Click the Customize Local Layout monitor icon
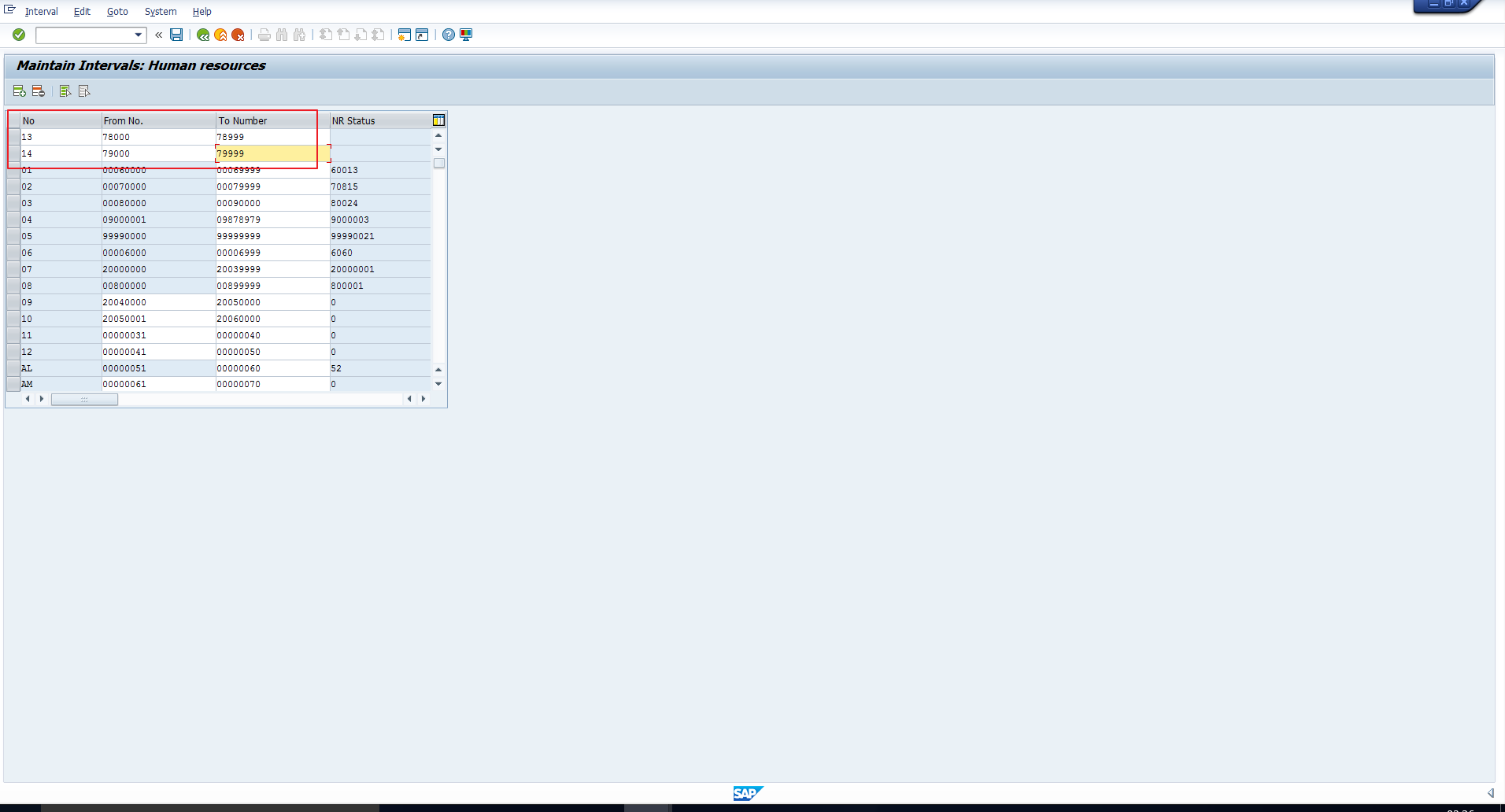This screenshot has height=812, width=1505. 466,35
